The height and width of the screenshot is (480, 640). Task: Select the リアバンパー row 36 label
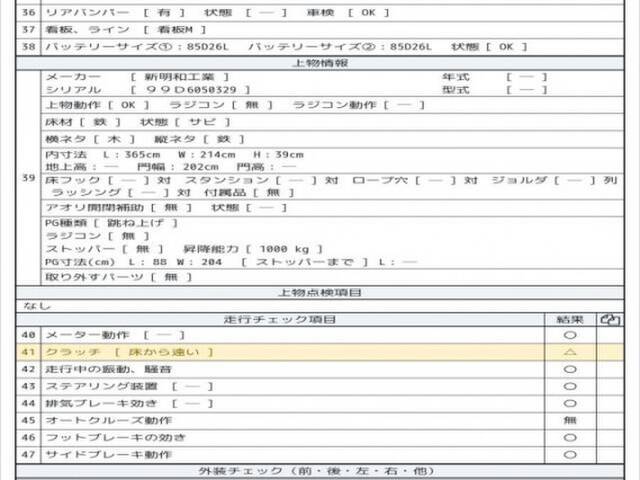click(87, 13)
